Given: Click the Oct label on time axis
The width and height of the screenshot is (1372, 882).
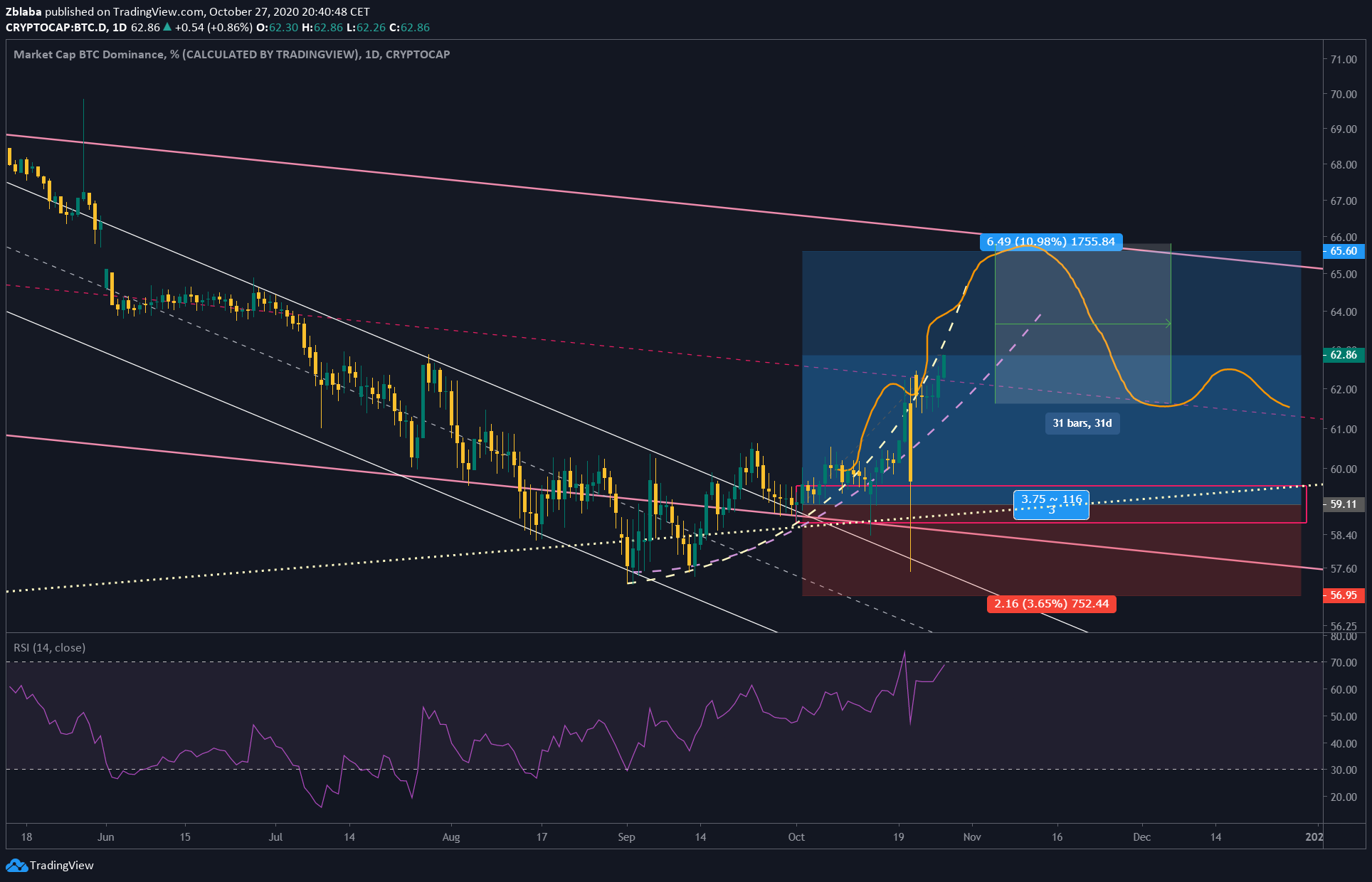Looking at the screenshot, I should 796,836.
